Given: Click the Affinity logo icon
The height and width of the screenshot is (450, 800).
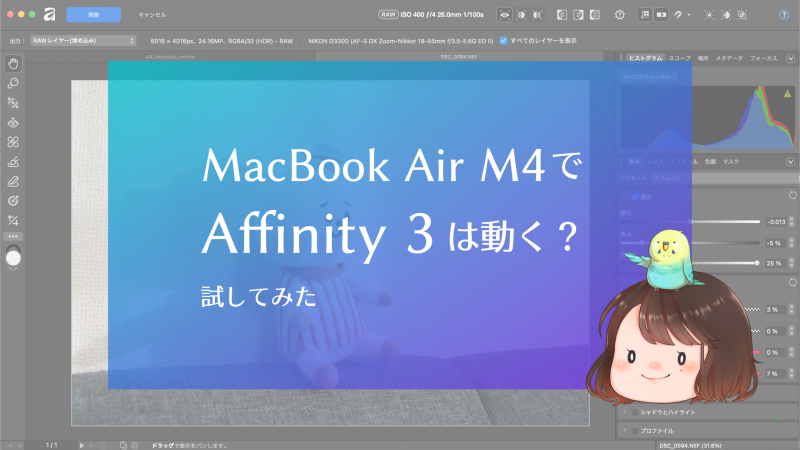Looking at the screenshot, I should 49,14.
